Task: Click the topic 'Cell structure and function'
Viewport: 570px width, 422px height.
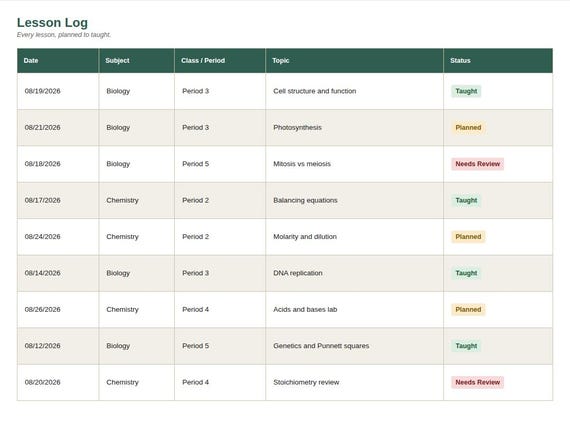Action: pyautogui.click(x=315, y=91)
